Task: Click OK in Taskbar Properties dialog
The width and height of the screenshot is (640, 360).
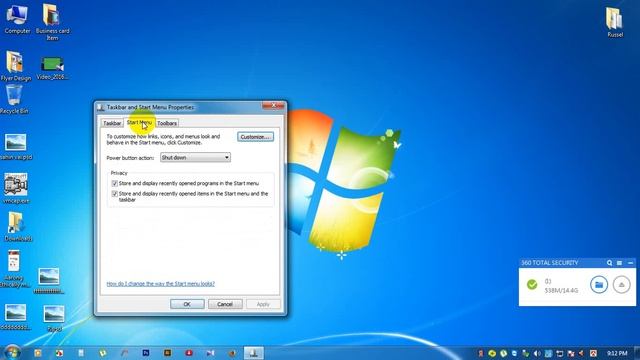Action: [187, 304]
